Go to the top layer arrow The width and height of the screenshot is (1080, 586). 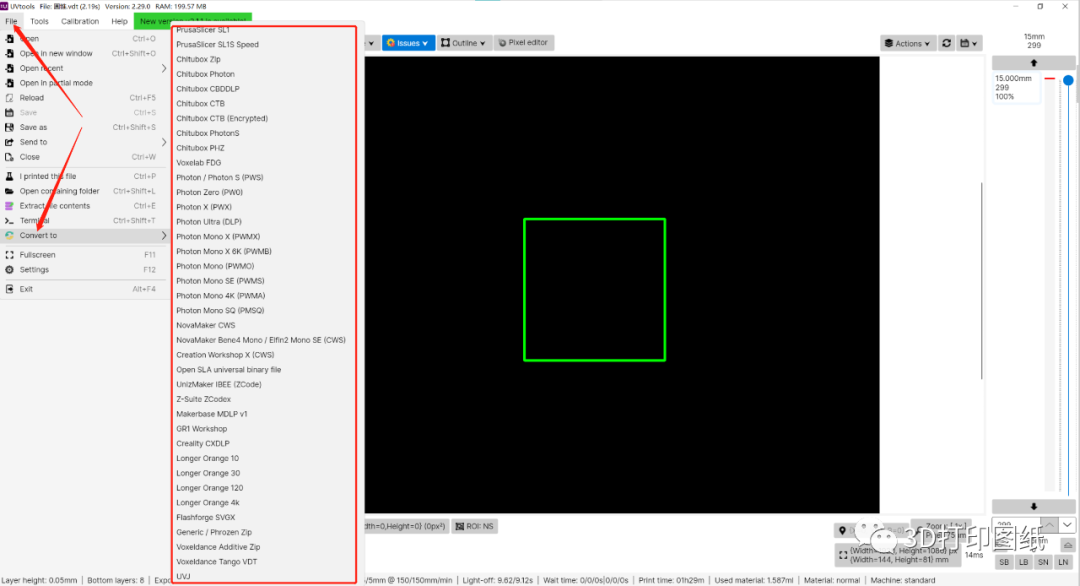(x=1033, y=63)
